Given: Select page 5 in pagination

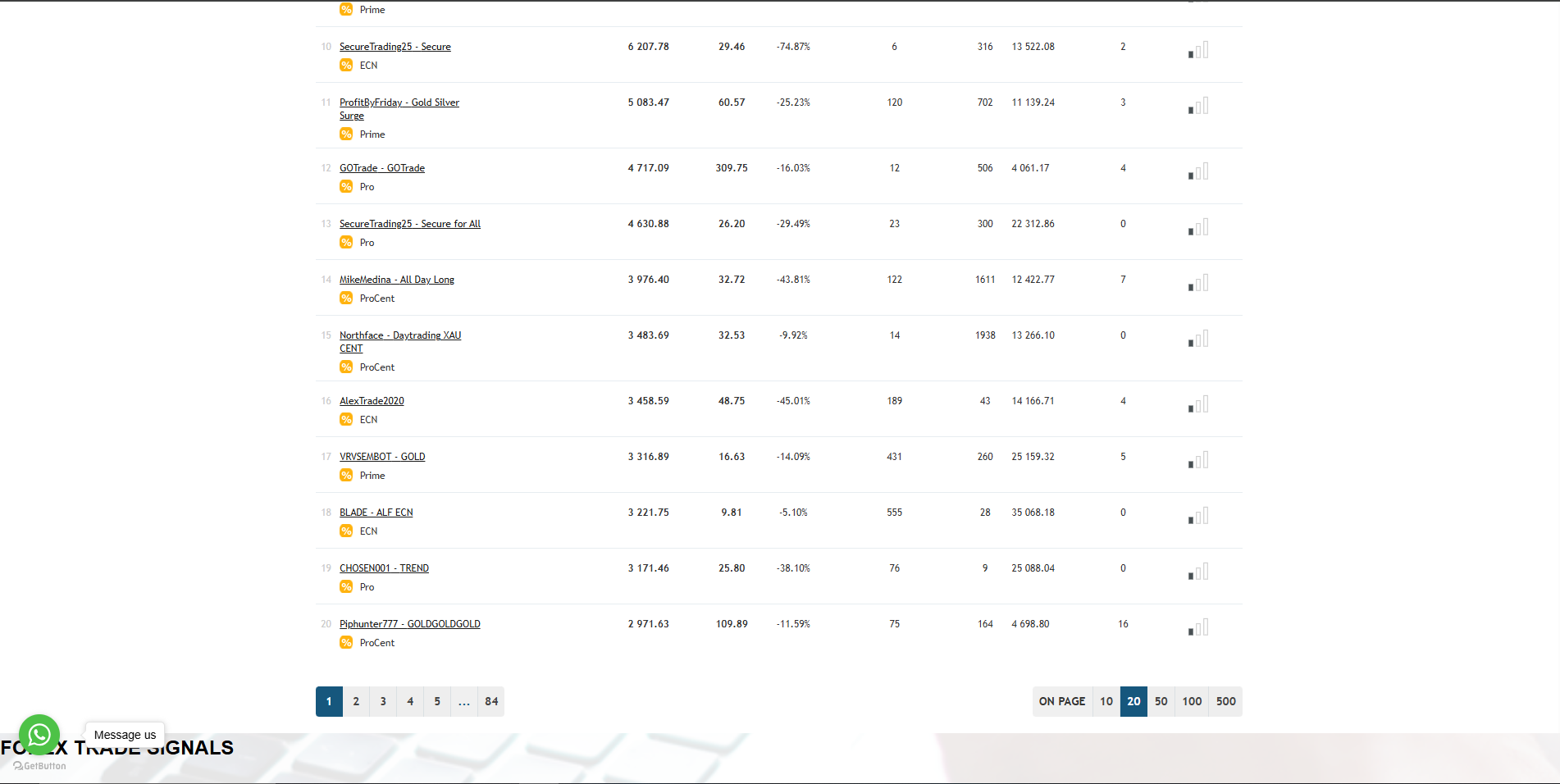Looking at the screenshot, I should (x=437, y=701).
